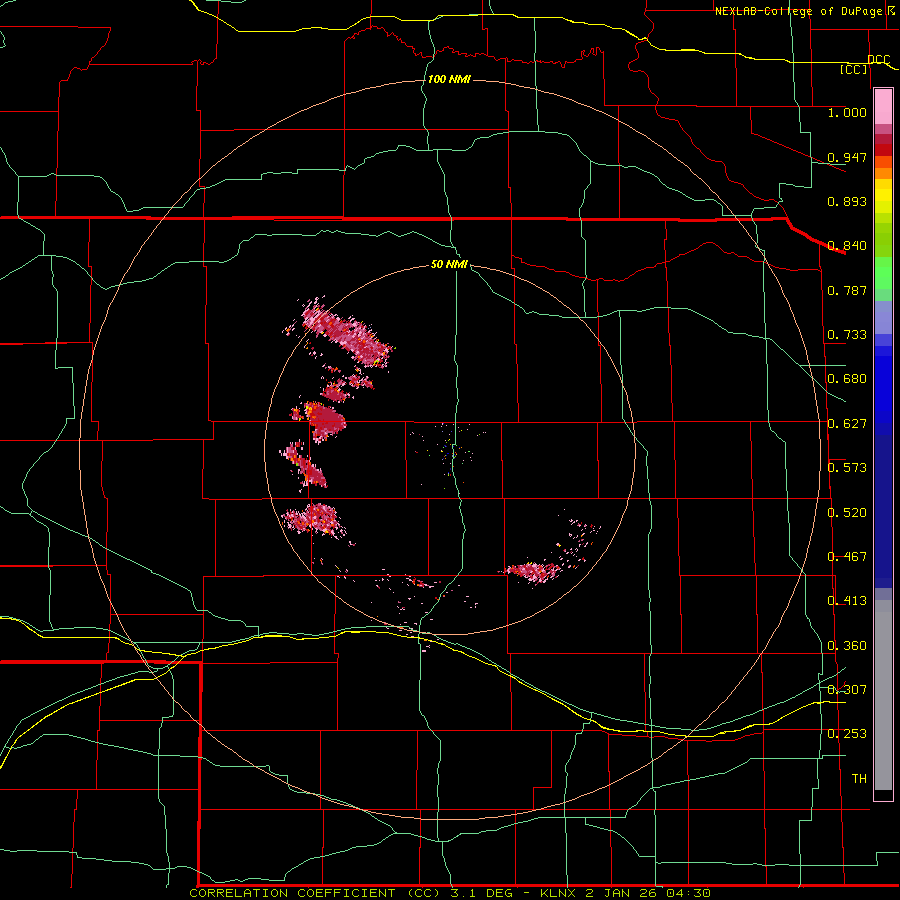Click the gray color bar segment
Screen dimensions: 900x900
pyautogui.click(x=883, y=695)
